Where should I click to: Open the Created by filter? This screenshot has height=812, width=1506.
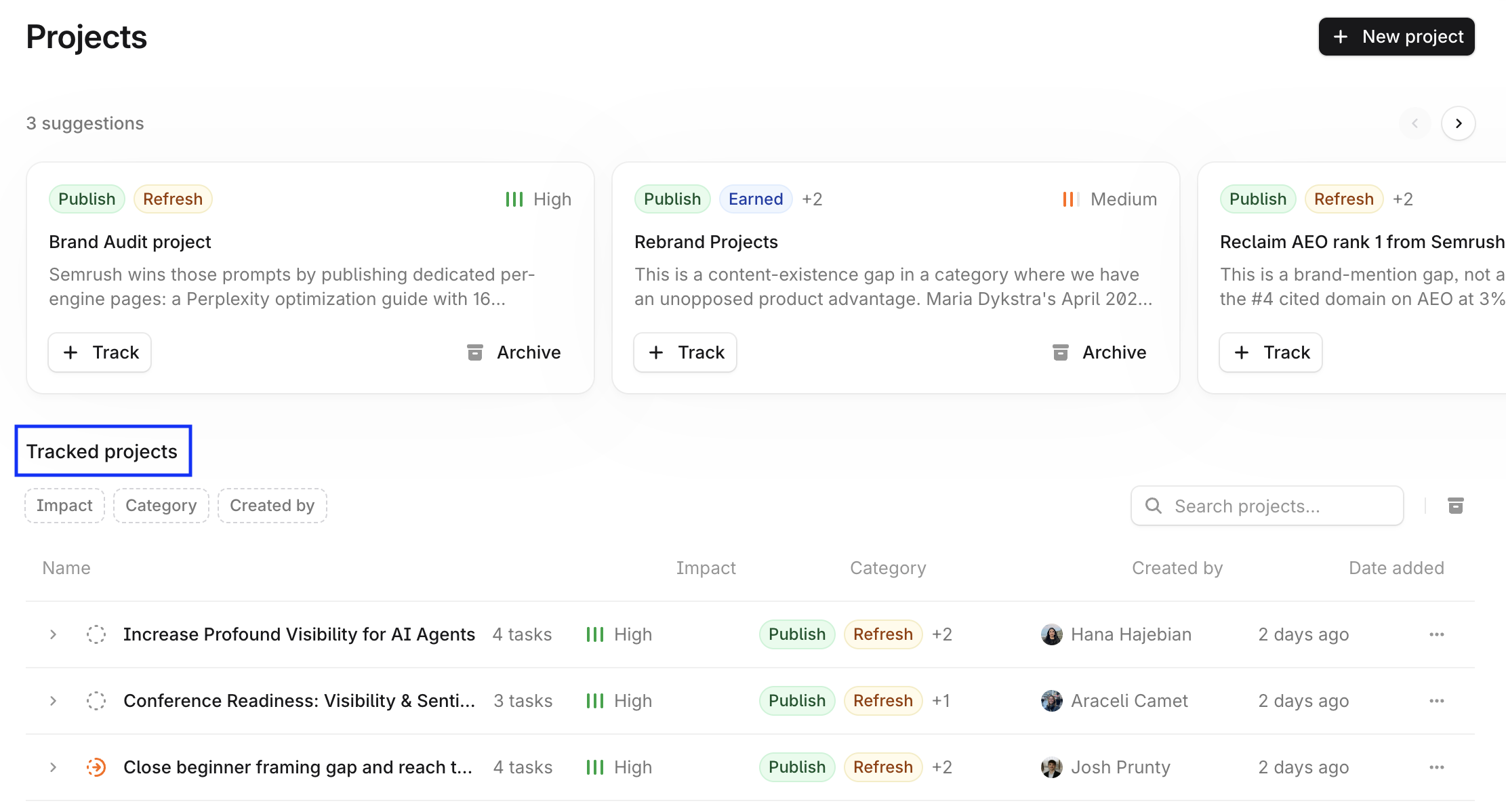click(272, 506)
